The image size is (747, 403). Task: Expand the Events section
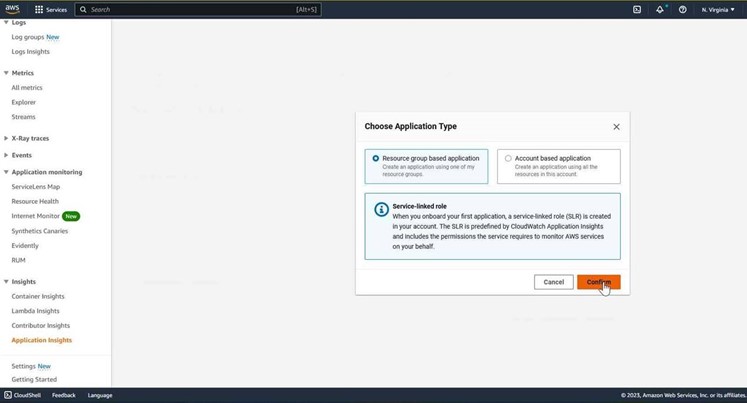pyautogui.click(x=6, y=155)
